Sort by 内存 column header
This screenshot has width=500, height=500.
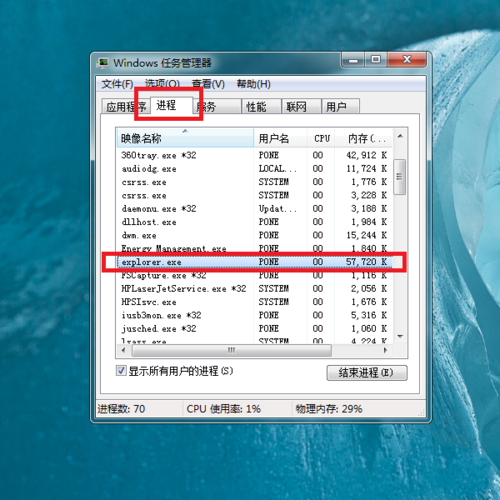(x=364, y=138)
